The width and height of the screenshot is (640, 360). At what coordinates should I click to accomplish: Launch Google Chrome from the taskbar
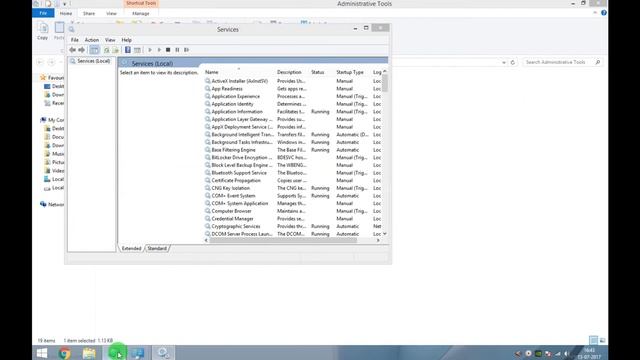pyautogui.click(x=64, y=353)
